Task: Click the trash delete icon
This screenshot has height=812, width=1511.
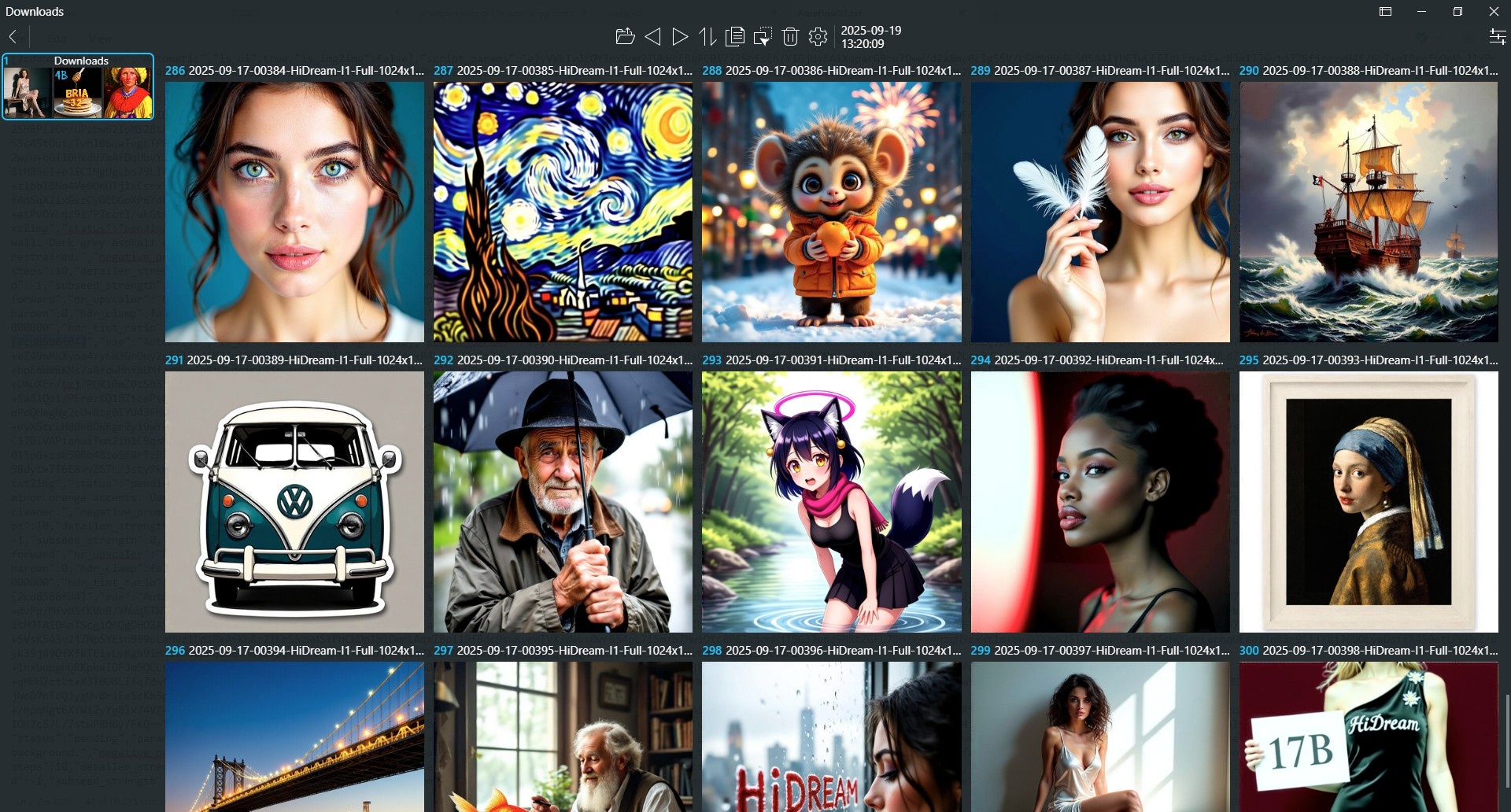Action: click(x=790, y=36)
